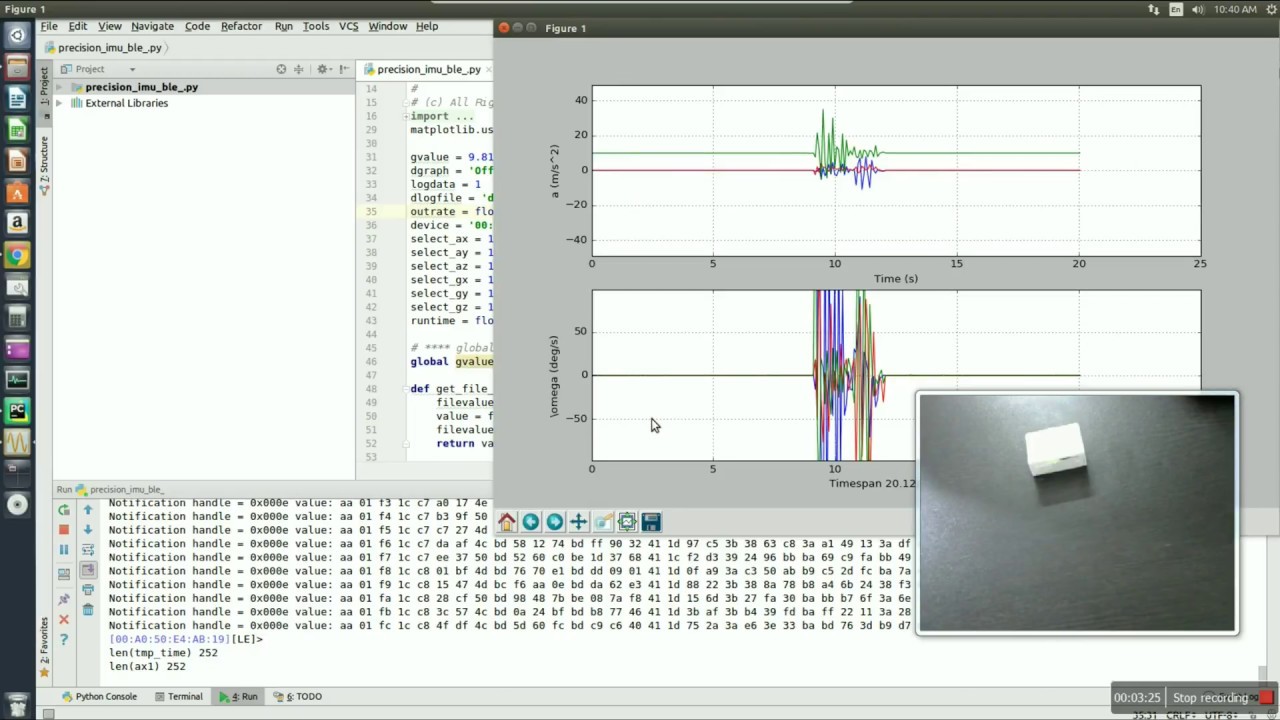Clear all console output trash icon

tap(88, 610)
